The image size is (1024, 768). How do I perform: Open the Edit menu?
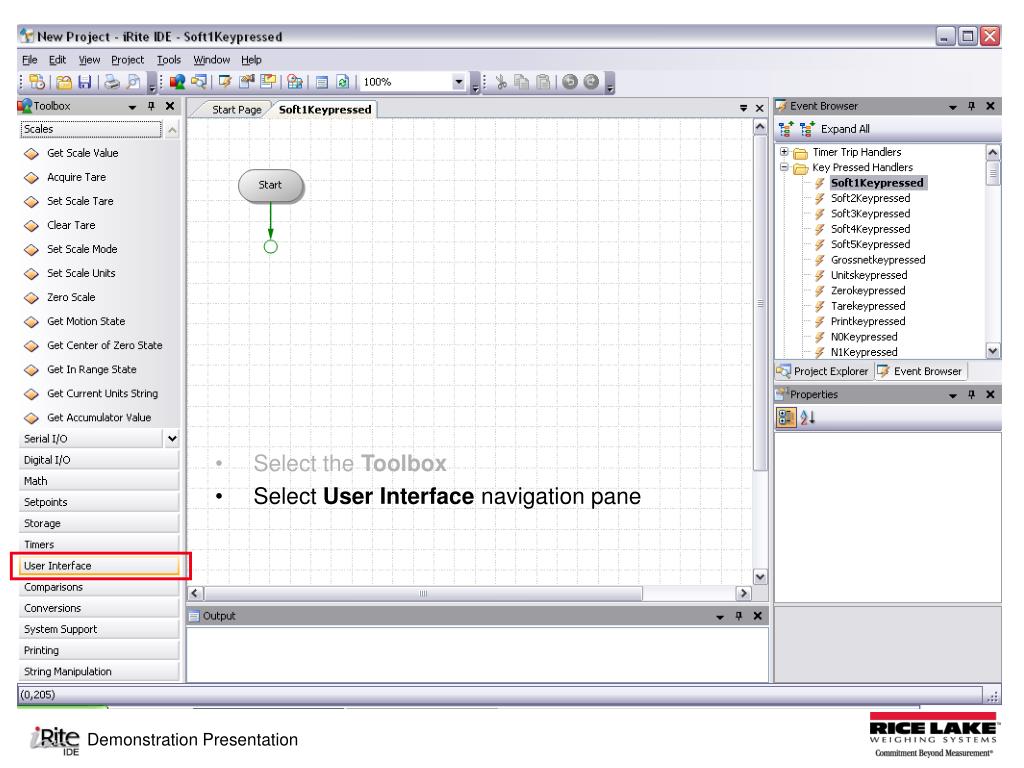[x=57, y=60]
